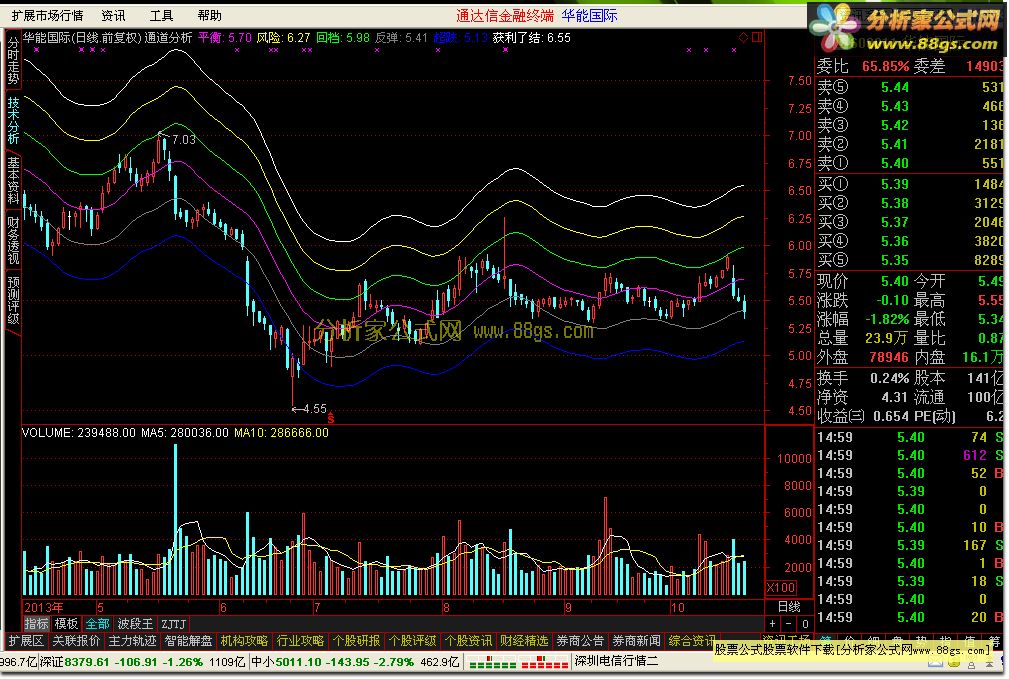
Task: Click the 买⑤ row at price 5.35
Action: coord(911,260)
